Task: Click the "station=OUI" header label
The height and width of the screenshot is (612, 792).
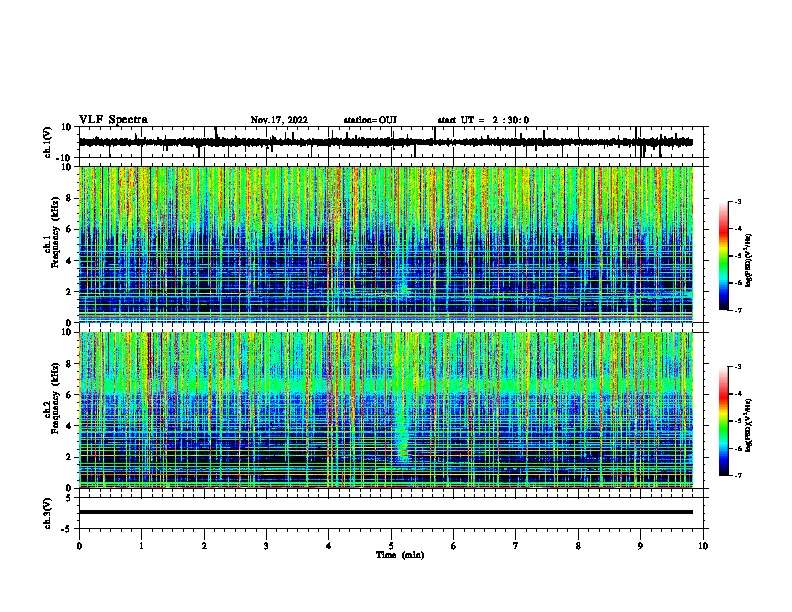Action: (x=370, y=120)
